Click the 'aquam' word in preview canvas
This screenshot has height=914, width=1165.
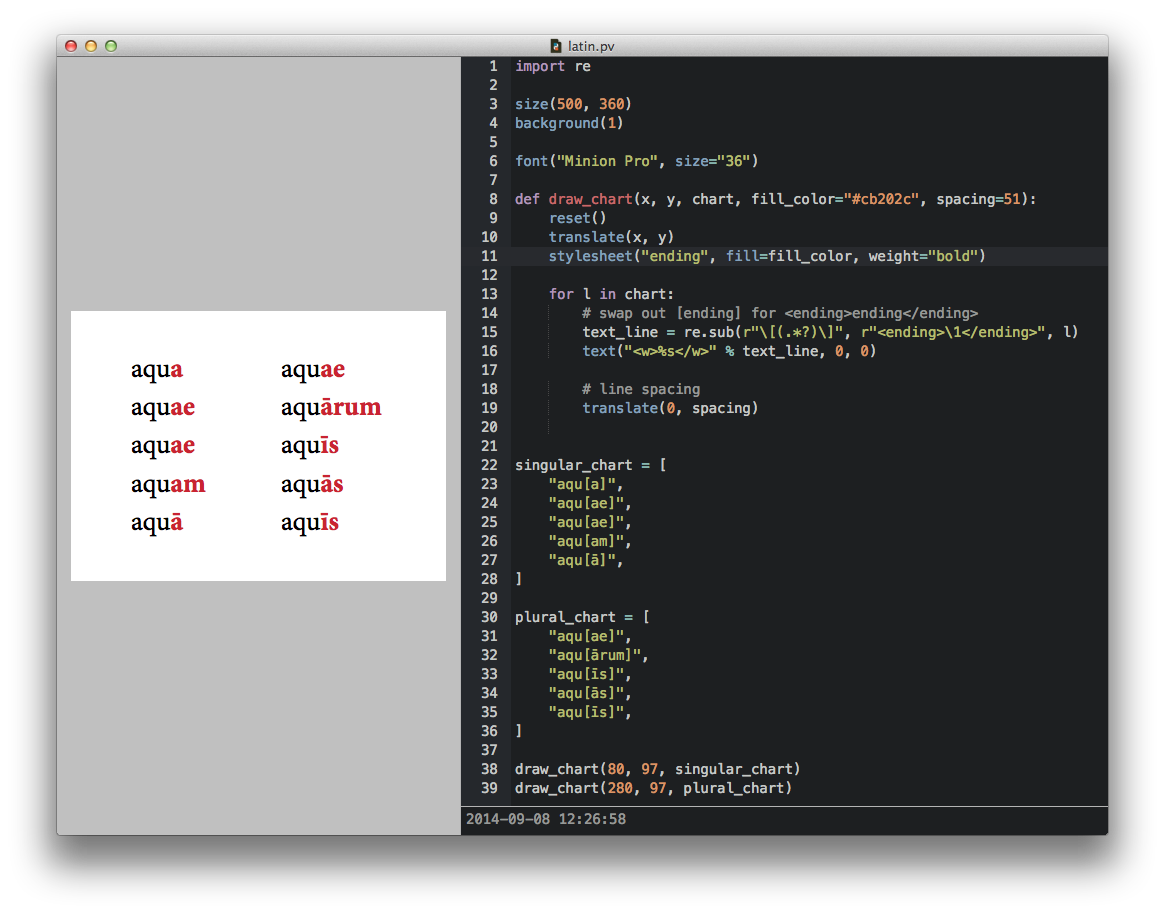[168, 484]
